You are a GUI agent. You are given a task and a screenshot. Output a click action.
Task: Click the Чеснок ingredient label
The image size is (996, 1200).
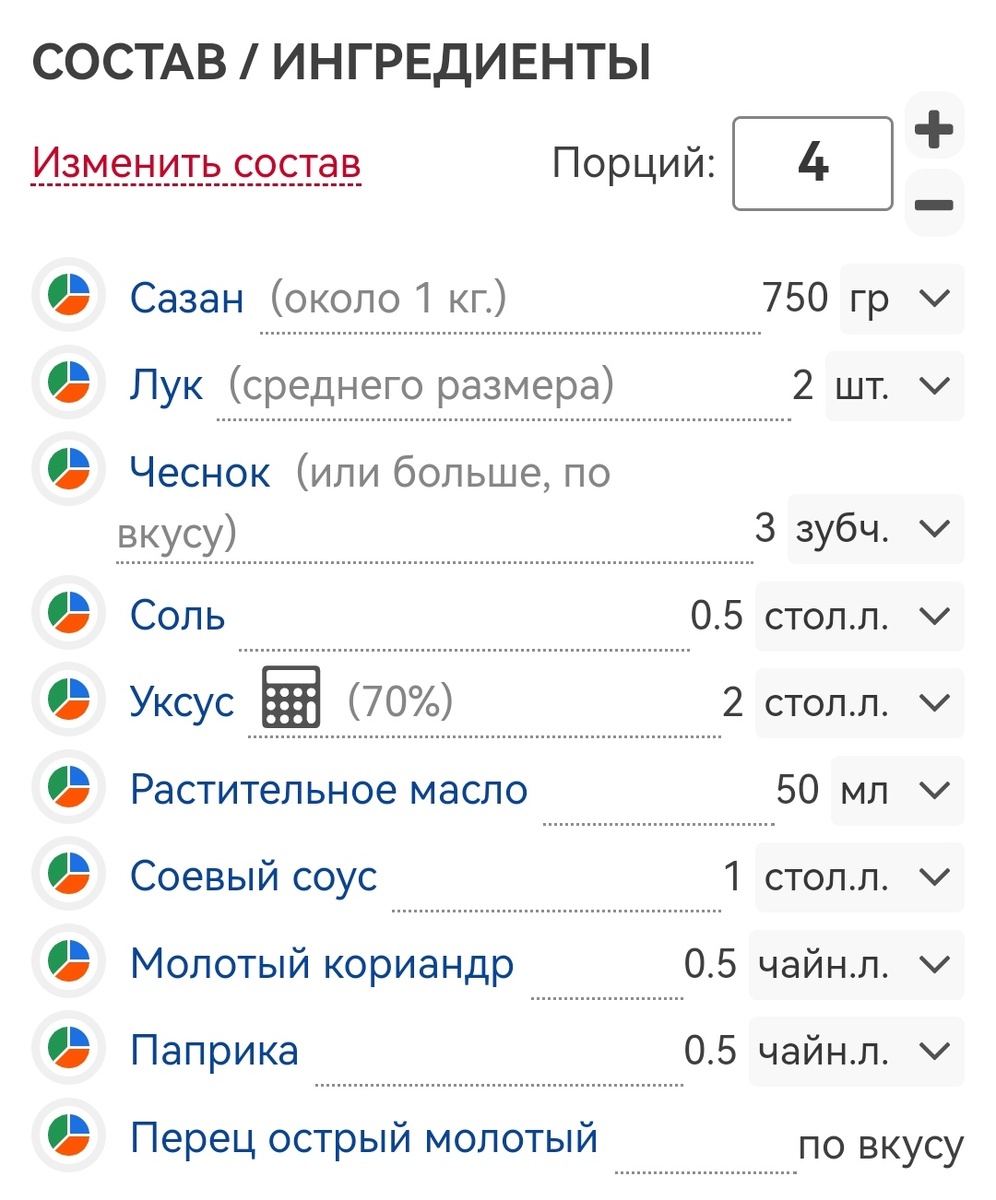[200, 471]
